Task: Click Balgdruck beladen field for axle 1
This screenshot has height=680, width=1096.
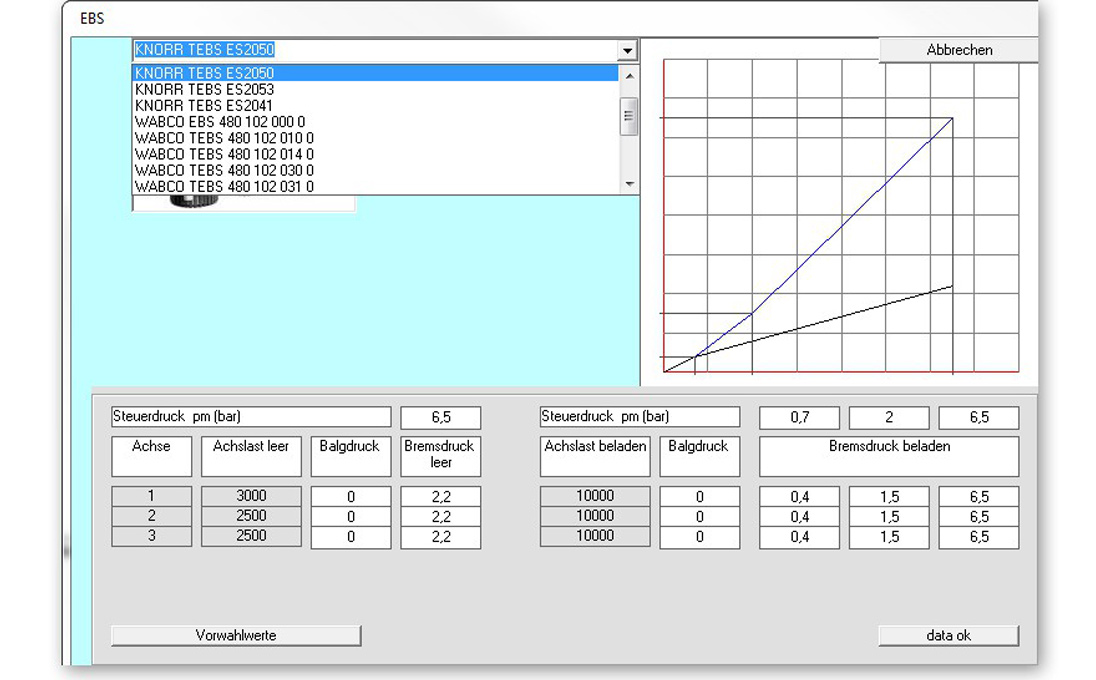Action: (x=700, y=497)
